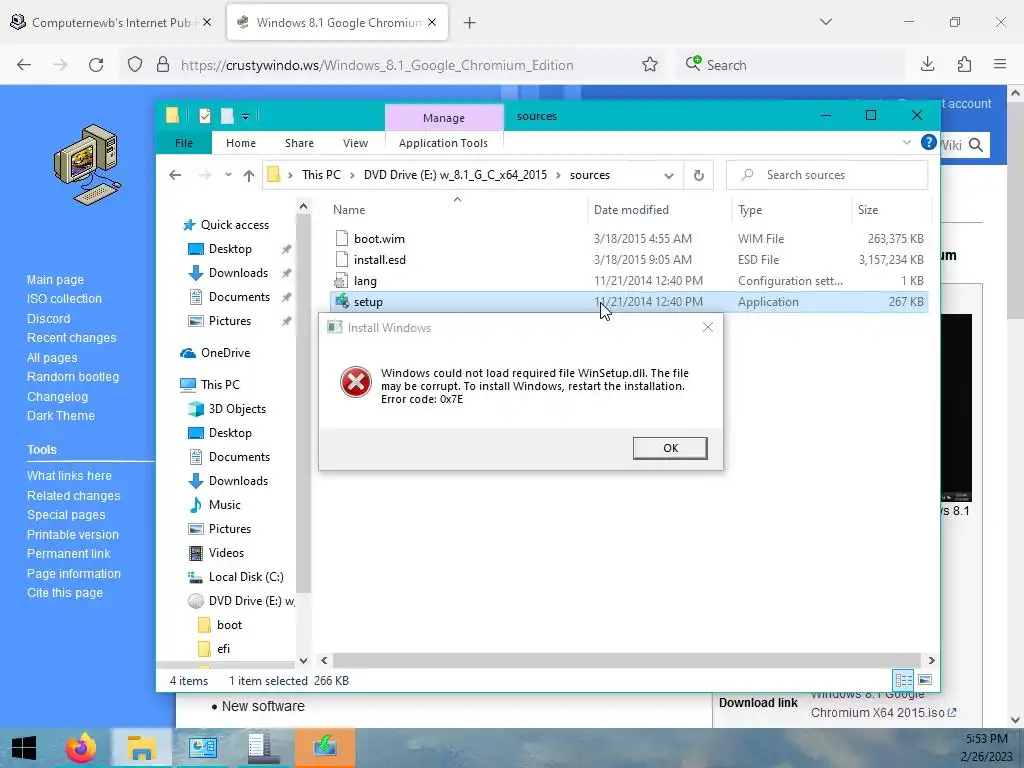Open the Application Tools tab

point(443,143)
